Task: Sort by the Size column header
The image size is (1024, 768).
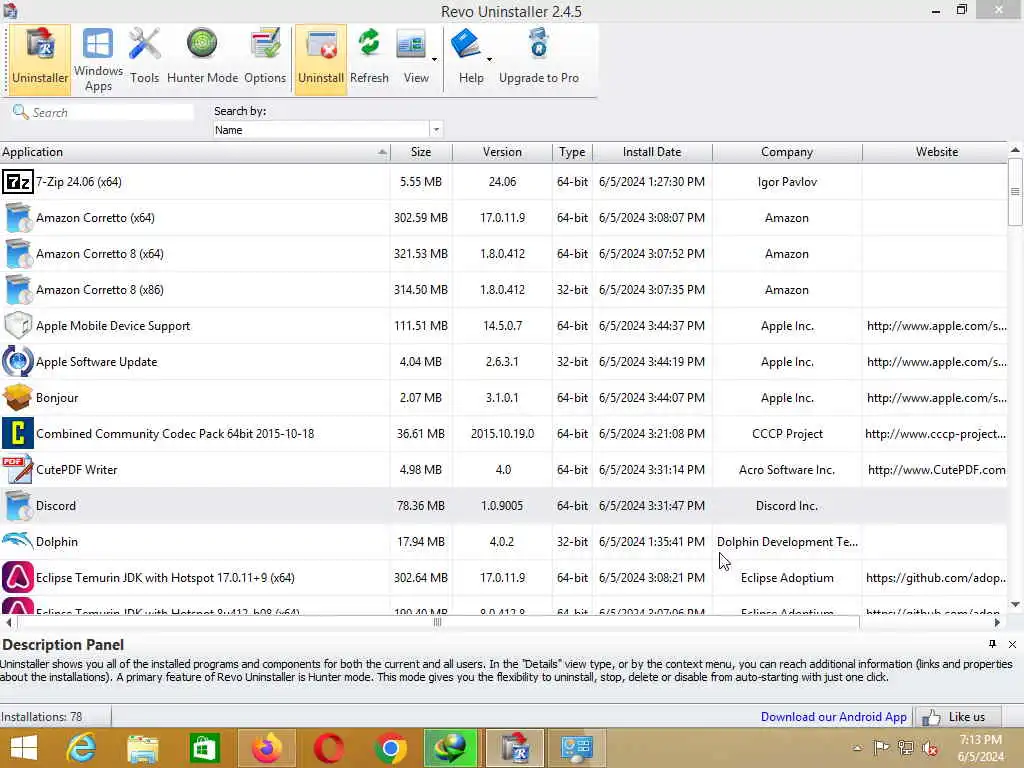Action: coord(421,152)
